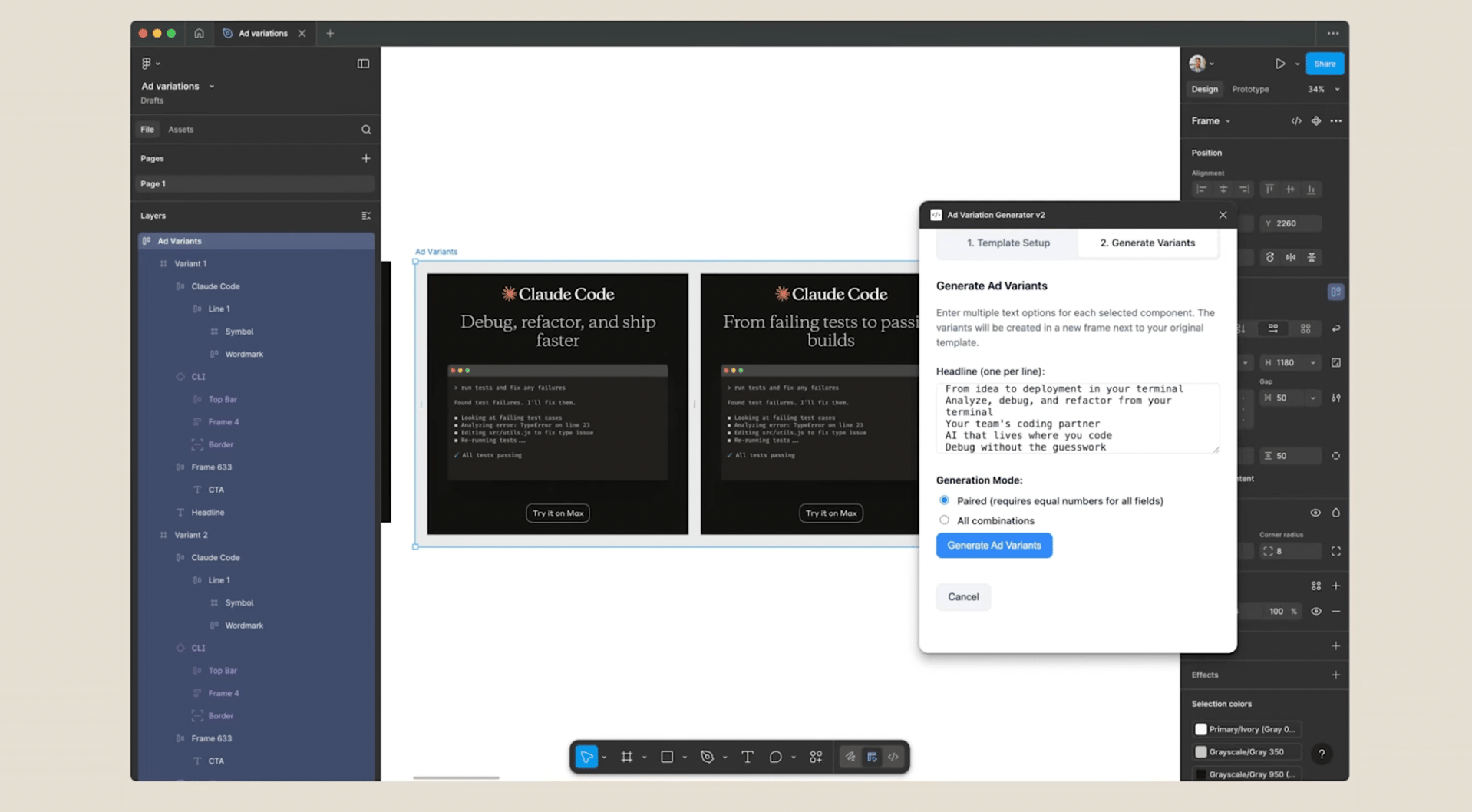Align horizontal centers in Alignment row

[1223, 190]
